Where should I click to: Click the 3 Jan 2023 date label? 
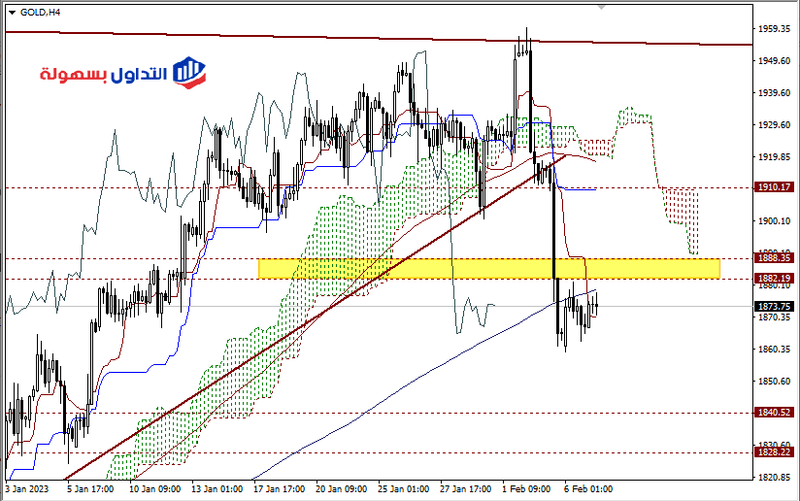click(x=26, y=490)
